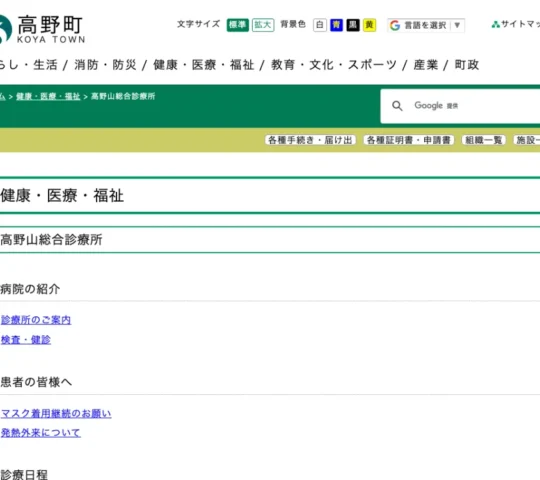The height and width of the screenshot is (480, 540).
Task: Open the 消防・防災 menu
Action: pyautogui.click(x=105, y=65)
